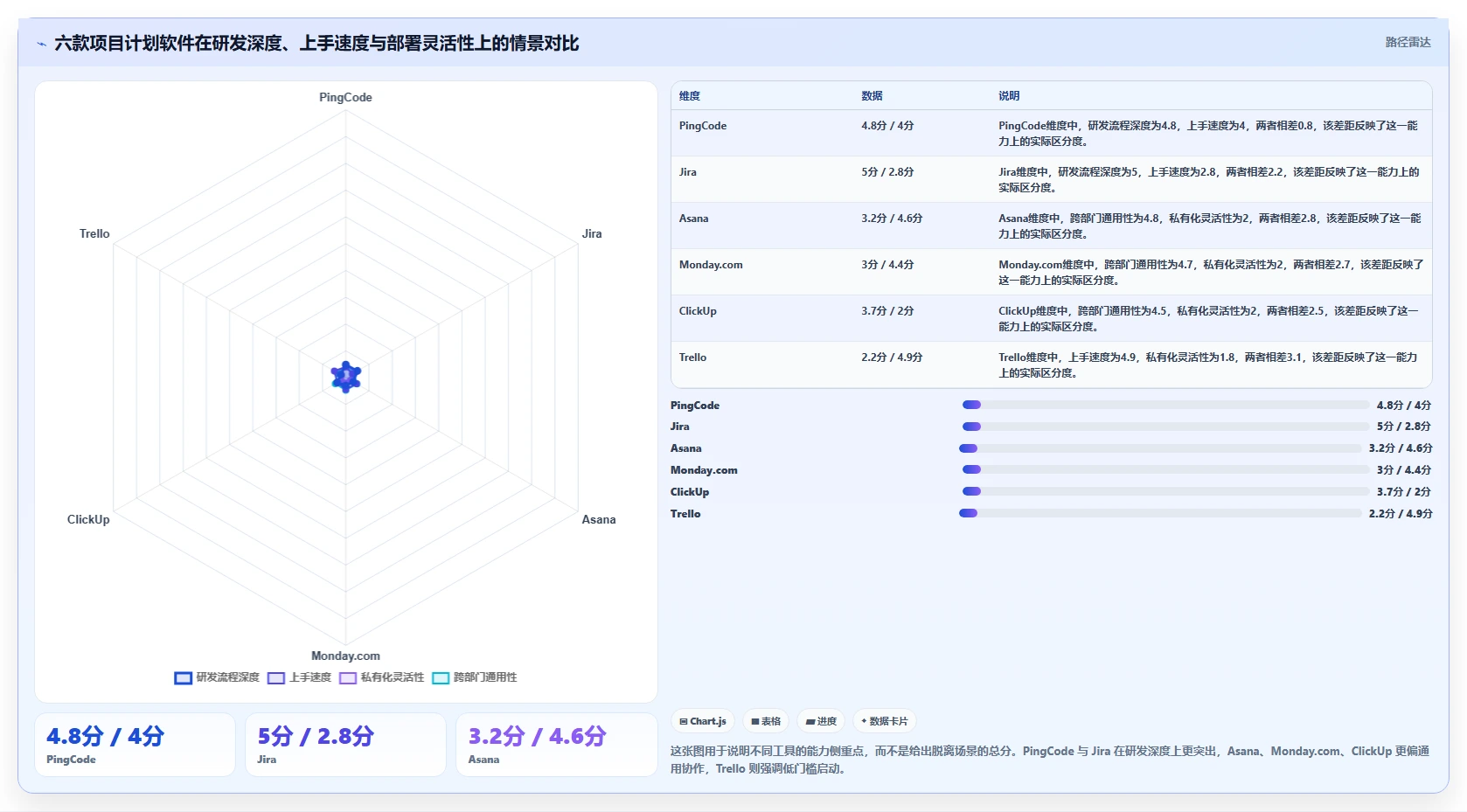The image size is (1467, 812).
Task: Click the Asana progress bar
Action: point(1160,448)
